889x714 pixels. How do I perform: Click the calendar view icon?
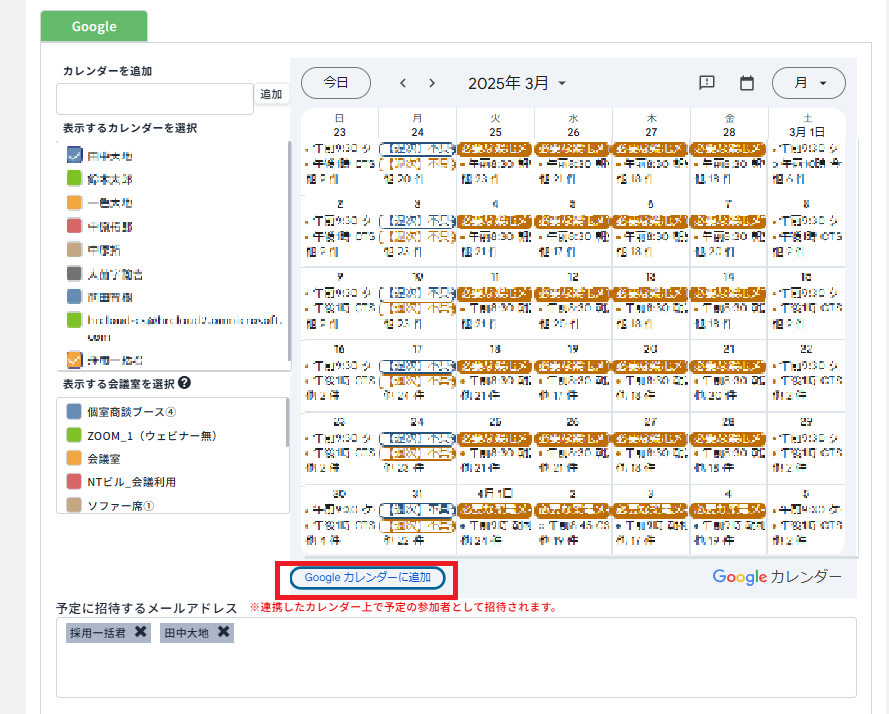746,83
